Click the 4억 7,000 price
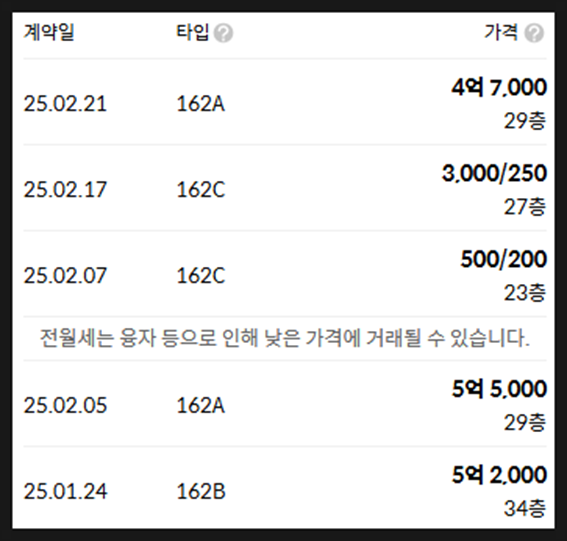Image resolution: width=567 pixels, height=541 pixels. tap(499, 88)
